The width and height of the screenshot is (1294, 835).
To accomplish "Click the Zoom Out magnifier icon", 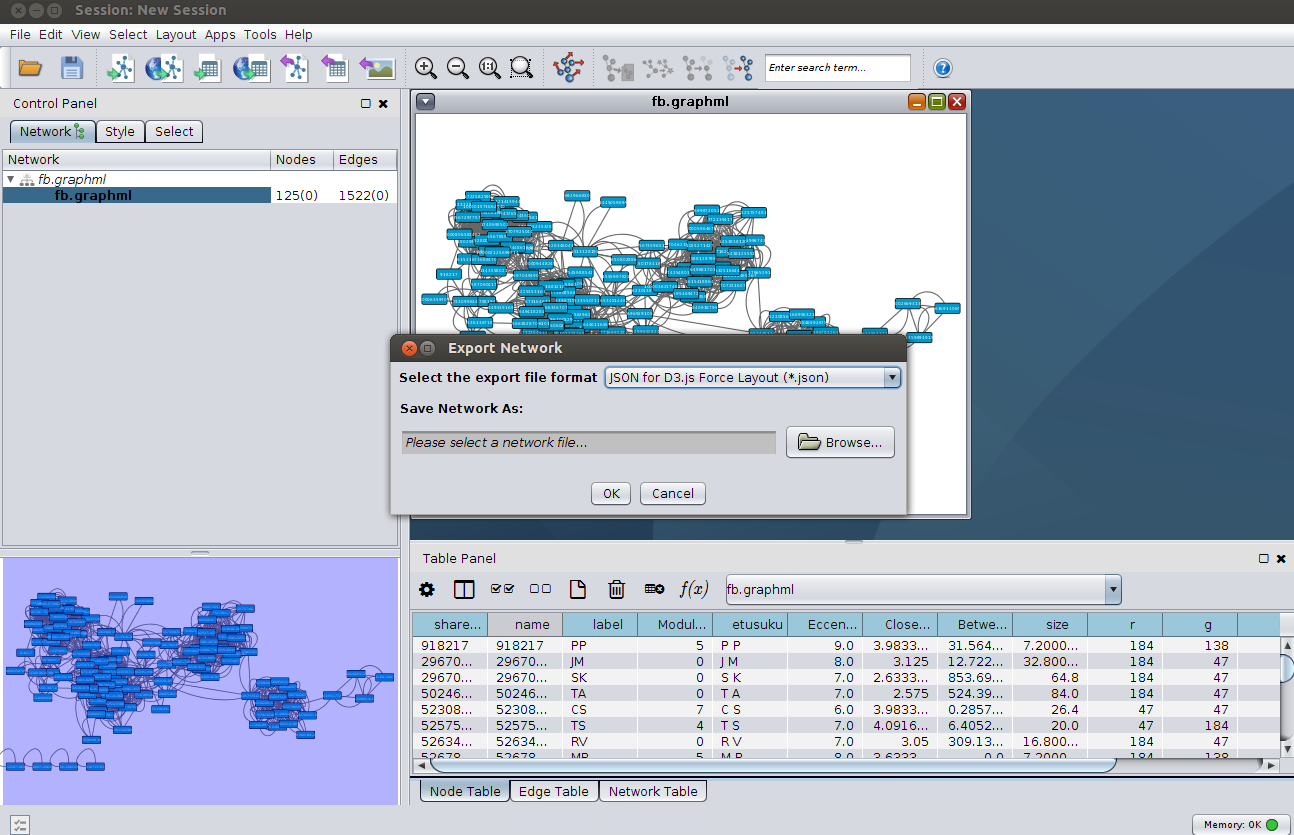I will point(458,68).
